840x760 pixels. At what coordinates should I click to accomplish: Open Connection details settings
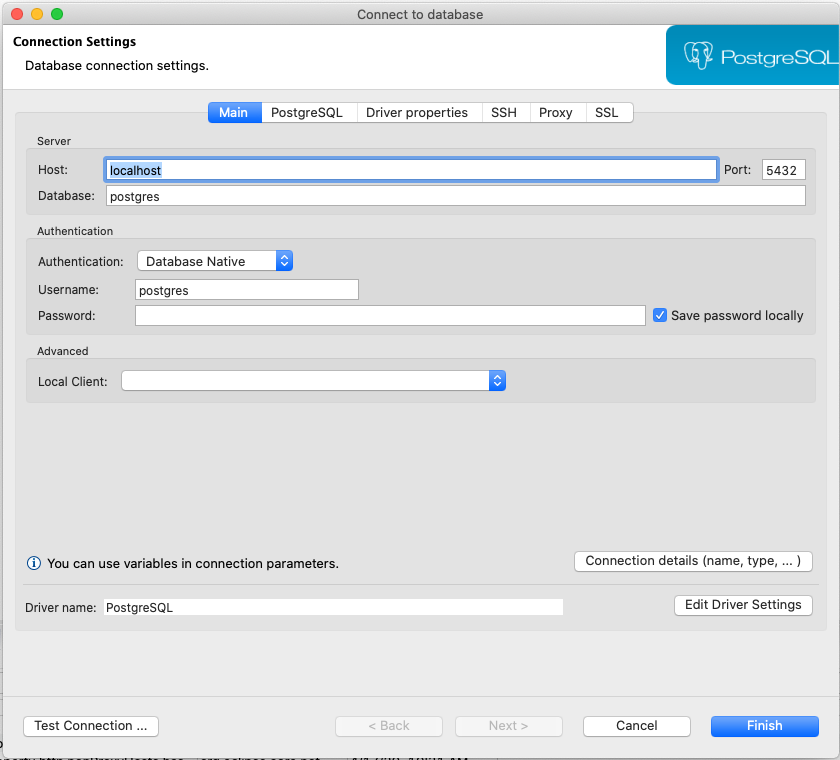[x=693, y=561]
